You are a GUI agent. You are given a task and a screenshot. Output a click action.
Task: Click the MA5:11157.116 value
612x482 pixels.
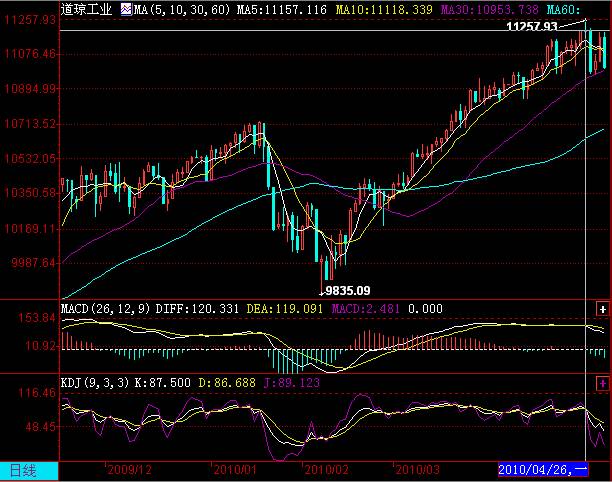(x=281, y=9)
